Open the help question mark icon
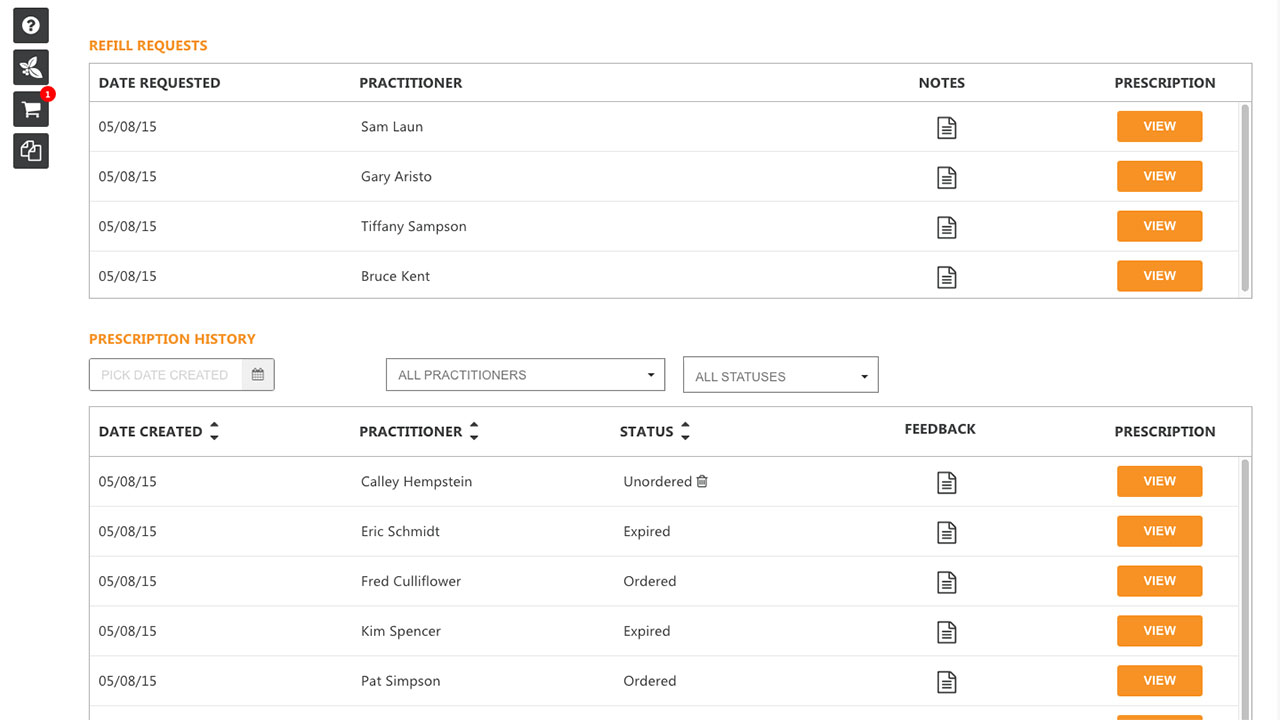This screenshot has height=720, width=1280. click(x=31, y=25)
